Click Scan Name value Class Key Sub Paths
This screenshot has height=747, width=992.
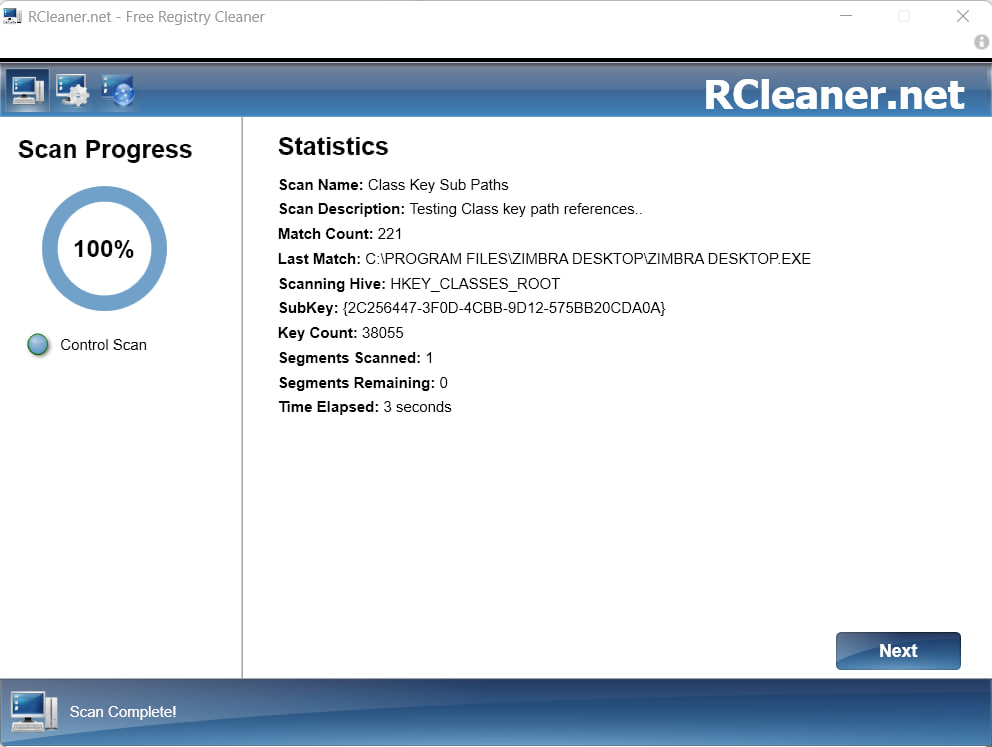tap(438, 185)
